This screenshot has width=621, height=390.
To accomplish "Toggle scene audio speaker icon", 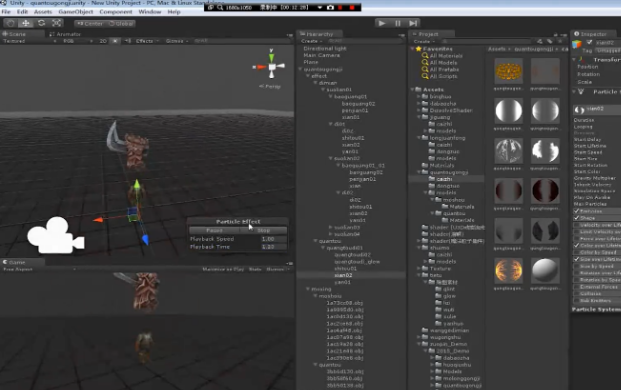I will click(128, 41).
